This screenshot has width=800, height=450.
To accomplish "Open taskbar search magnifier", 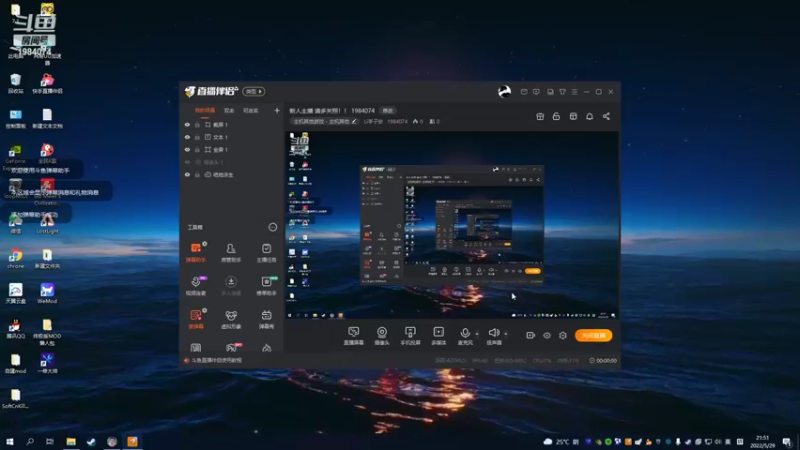I will click(30, 441).
